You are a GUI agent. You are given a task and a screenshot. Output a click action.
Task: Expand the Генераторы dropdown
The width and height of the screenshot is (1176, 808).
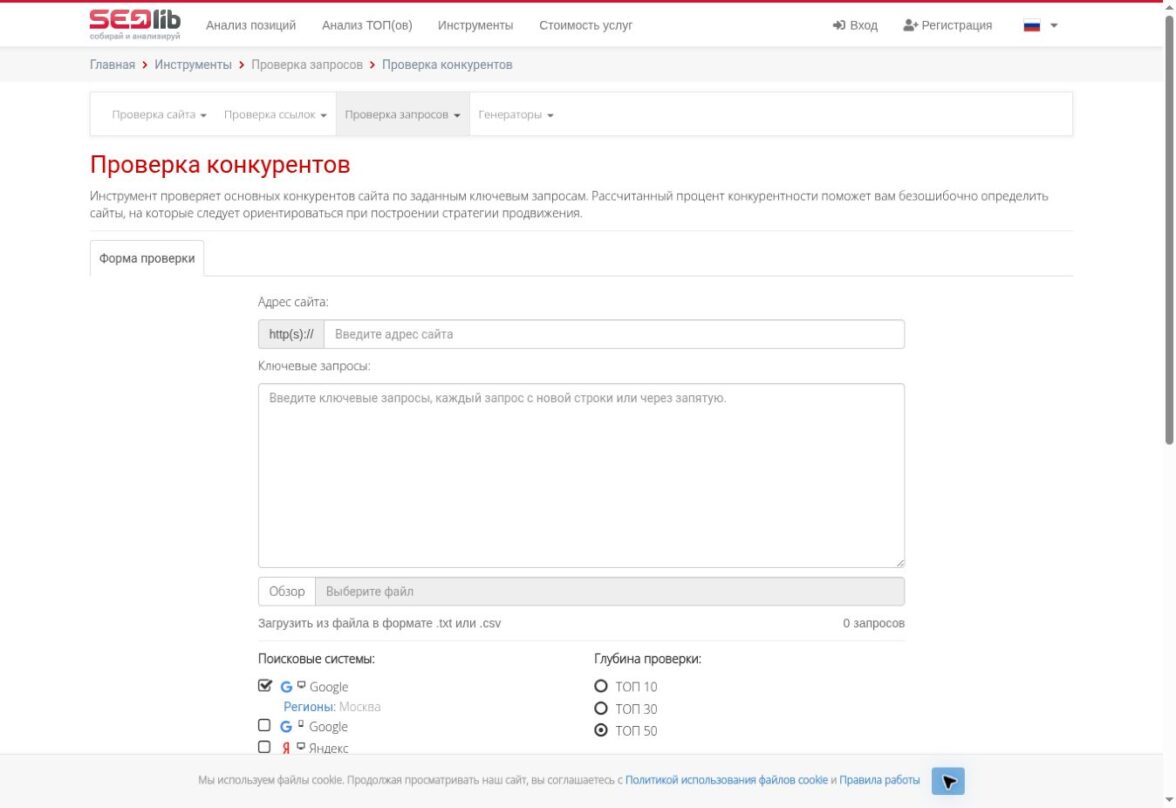pos(515,115)
